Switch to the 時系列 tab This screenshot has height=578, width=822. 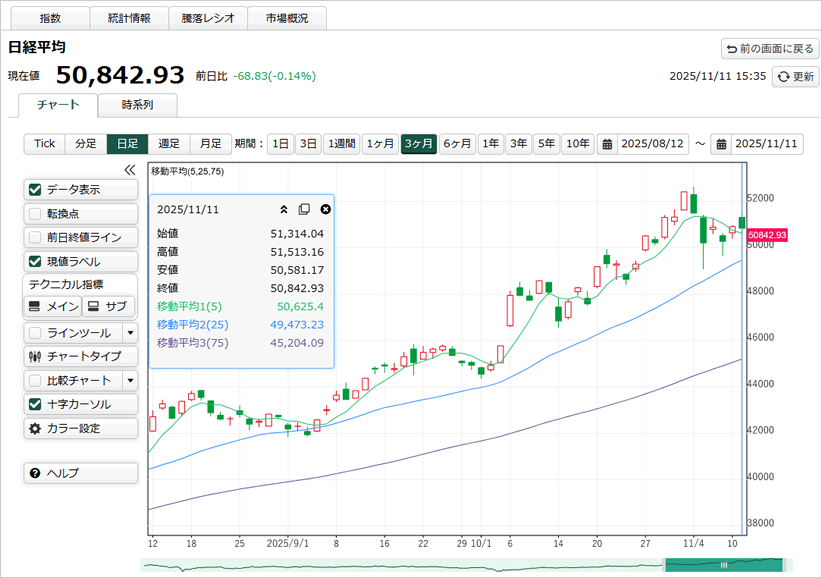coord(137,105)
